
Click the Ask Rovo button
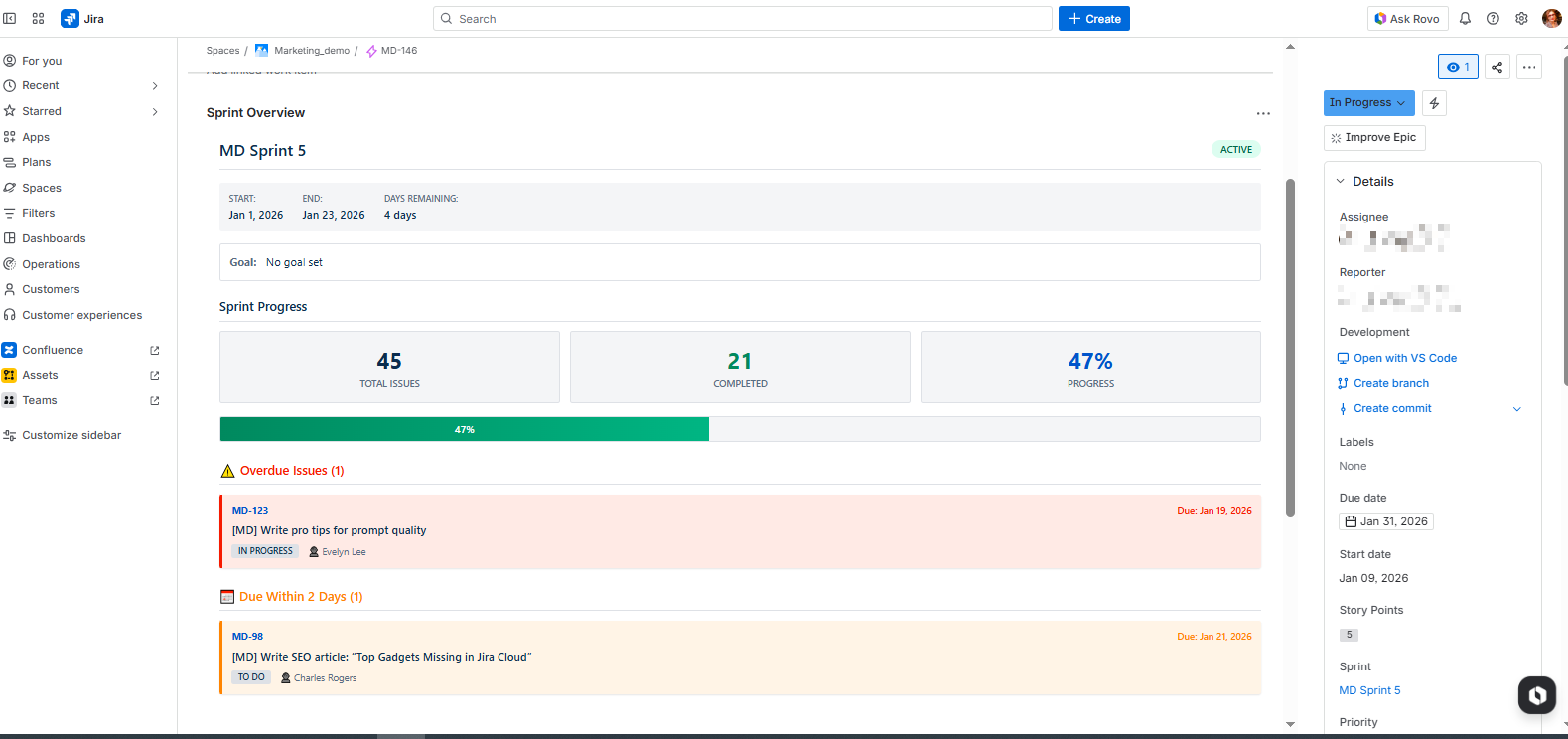tap(1407, 19)
